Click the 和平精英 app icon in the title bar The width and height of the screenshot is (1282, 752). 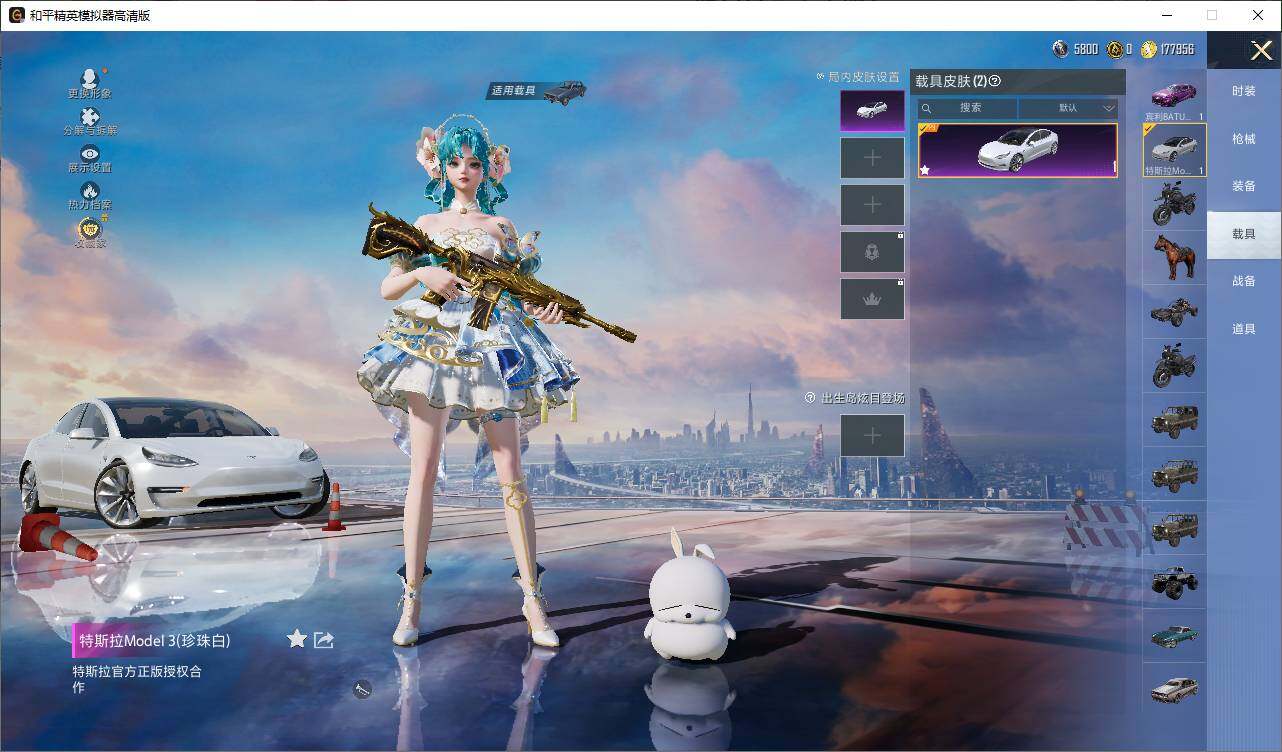[17, 15]
